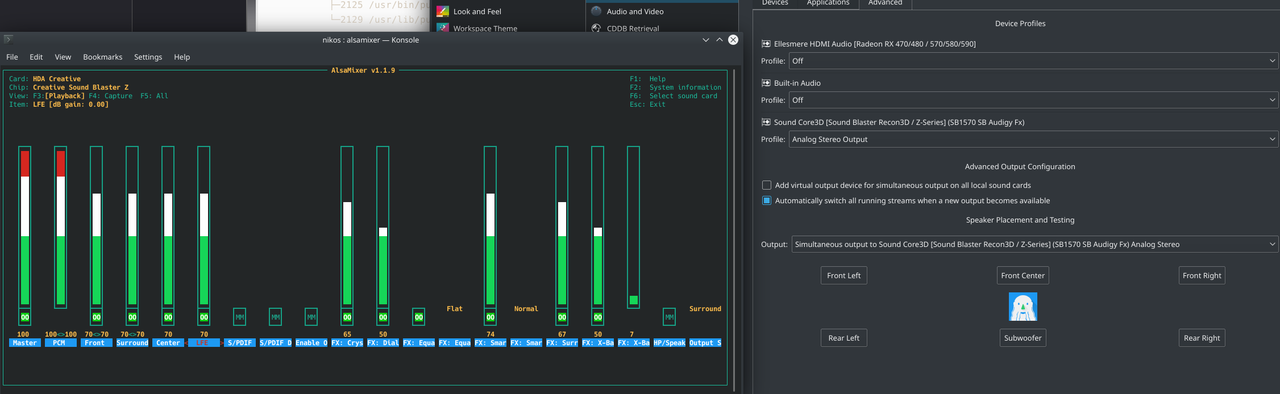Click the listener avatar between speaker buttons
This screenshot has width=1280, height=394.
(x=1023, y=306)
